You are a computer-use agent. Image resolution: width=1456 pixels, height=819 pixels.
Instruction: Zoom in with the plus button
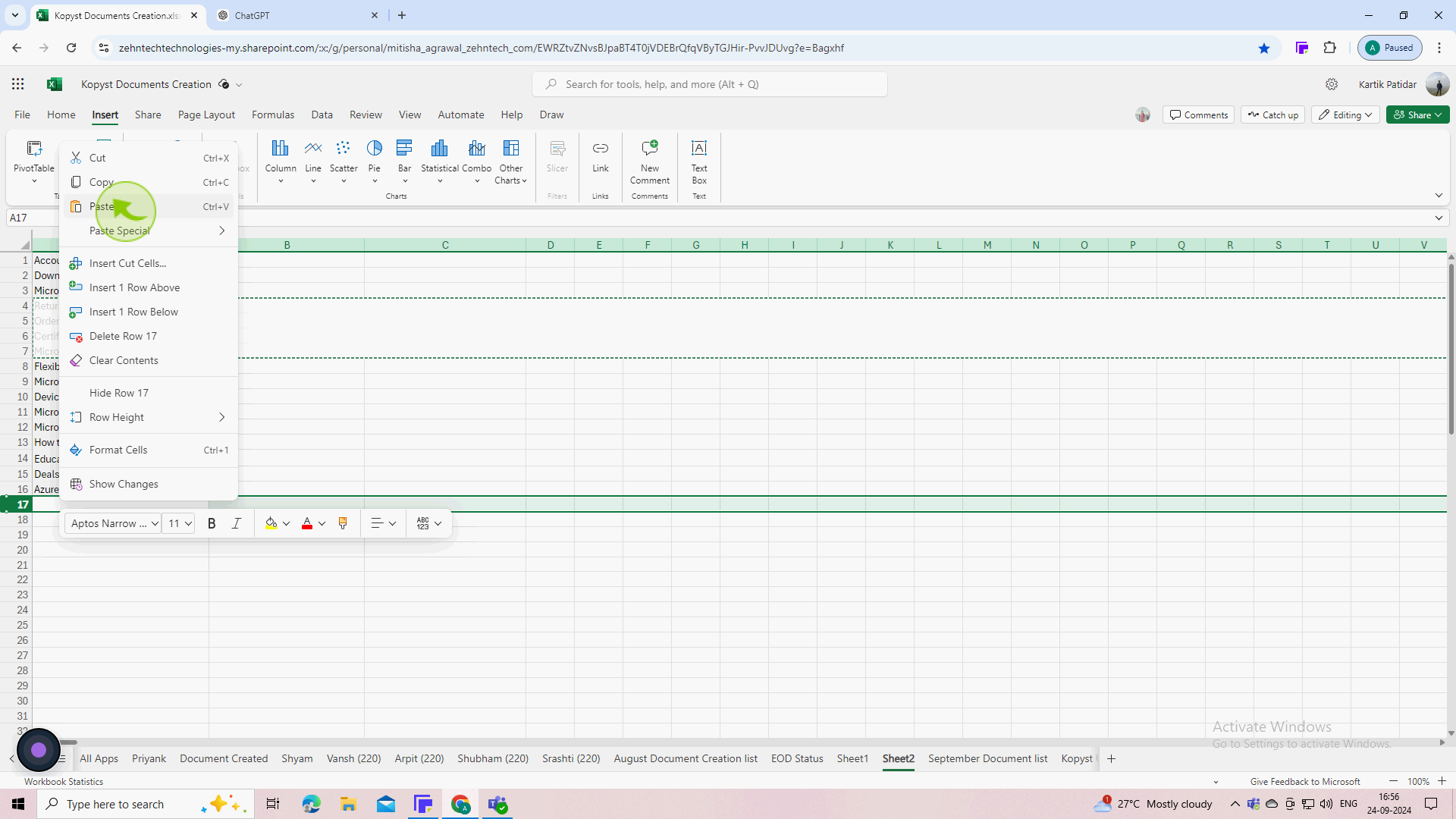[x=1442, y=781]
